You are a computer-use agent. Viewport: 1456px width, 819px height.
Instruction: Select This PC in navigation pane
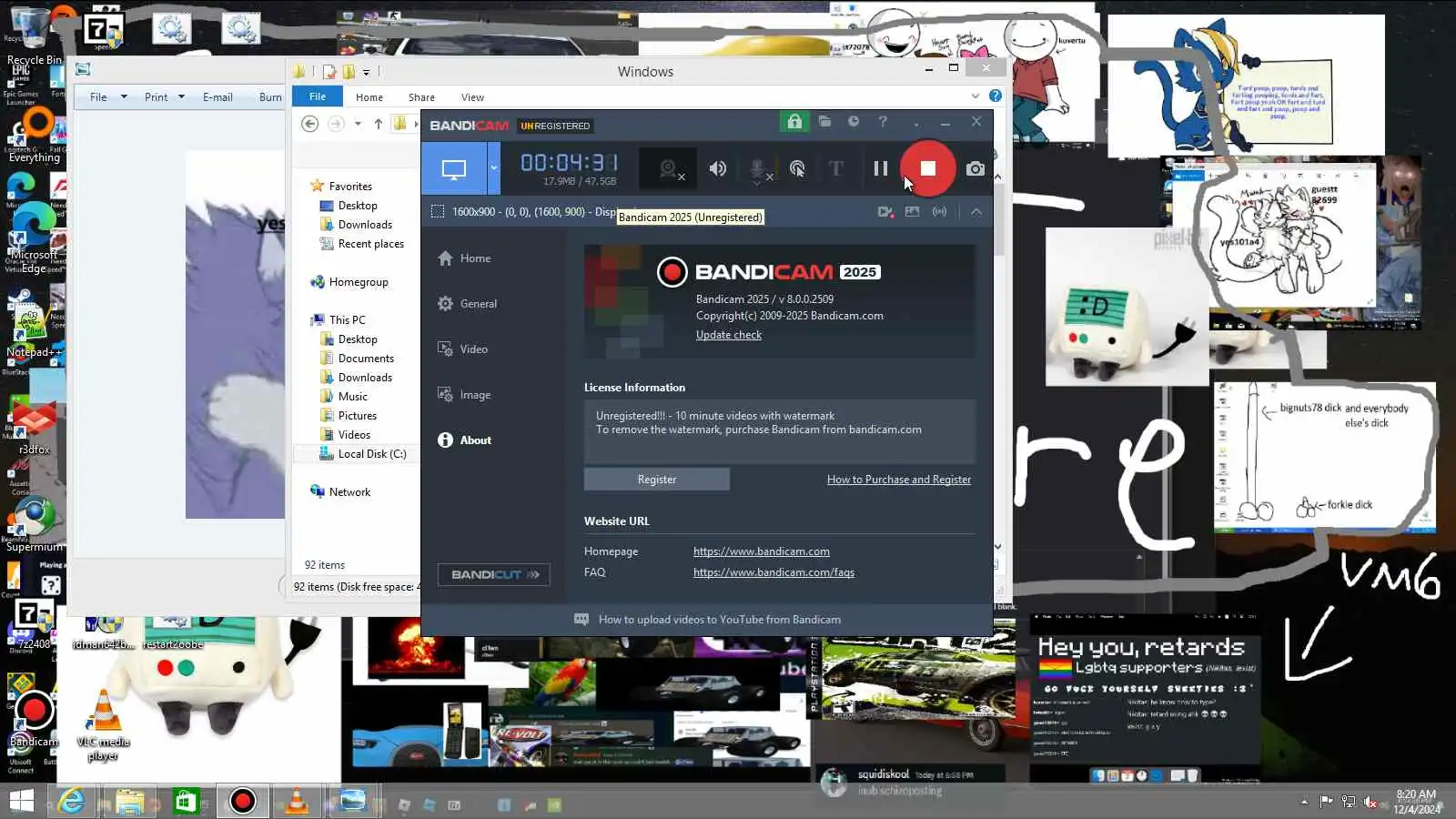point(339,320)
